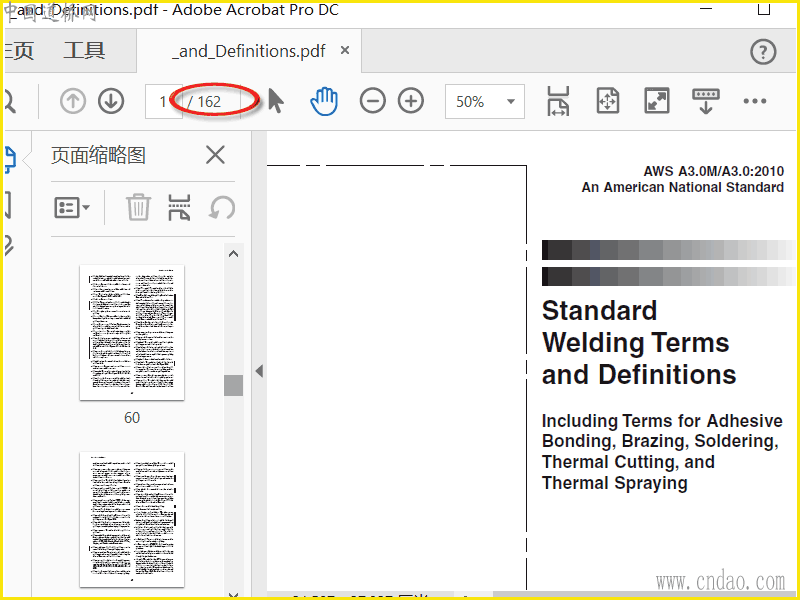Open the more tools ellipsis menu

point(754,101)
